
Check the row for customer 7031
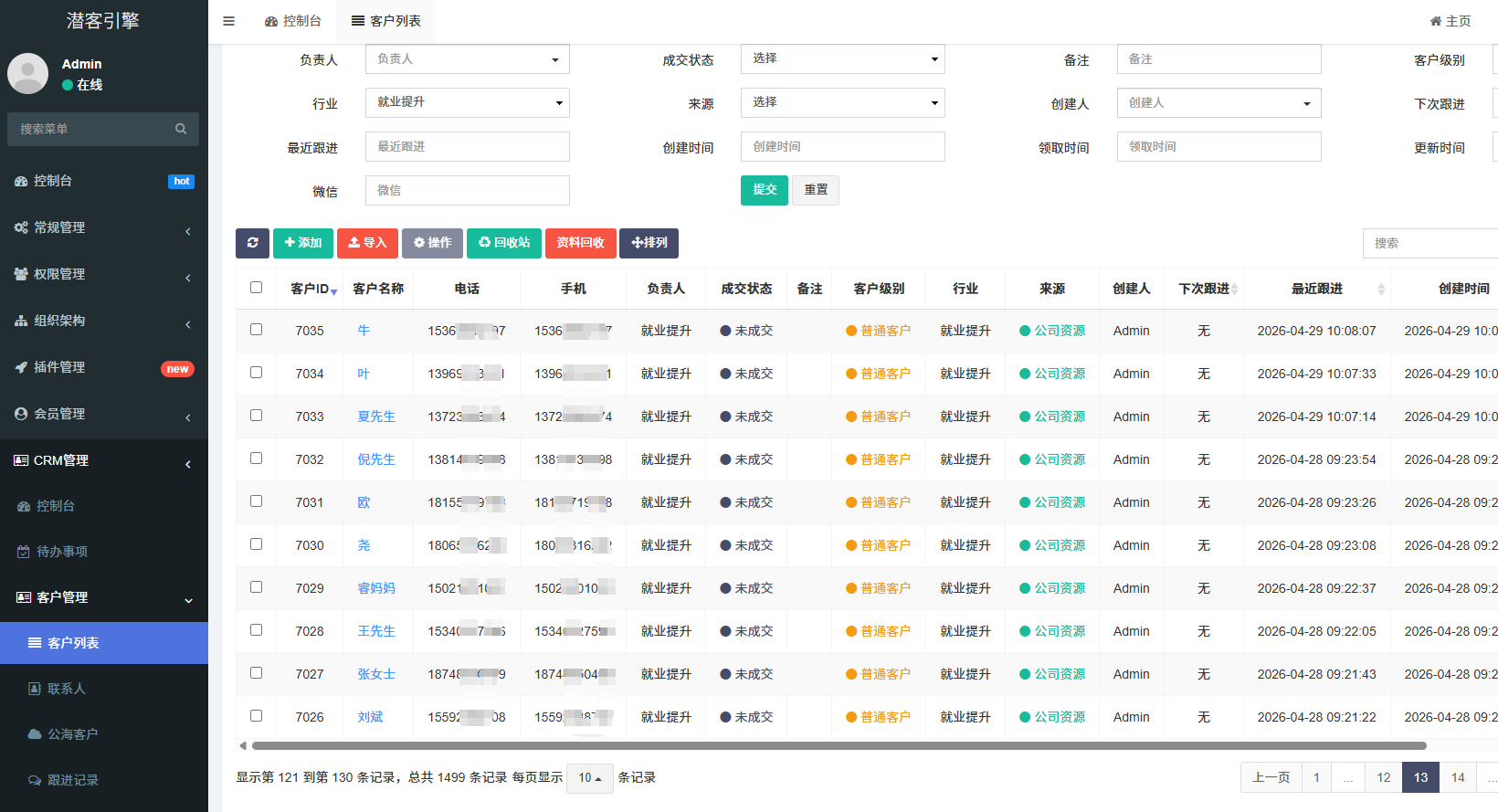(256, 501)
